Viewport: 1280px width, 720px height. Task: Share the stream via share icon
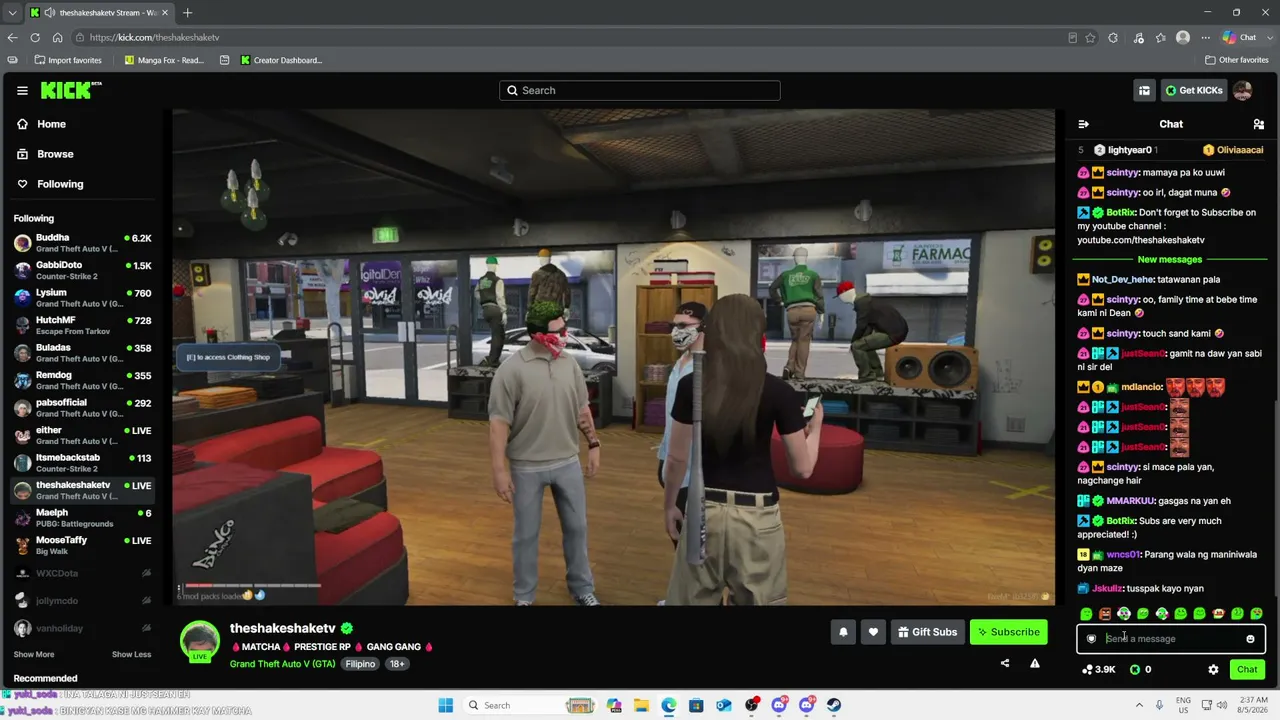coord(1005,663)
